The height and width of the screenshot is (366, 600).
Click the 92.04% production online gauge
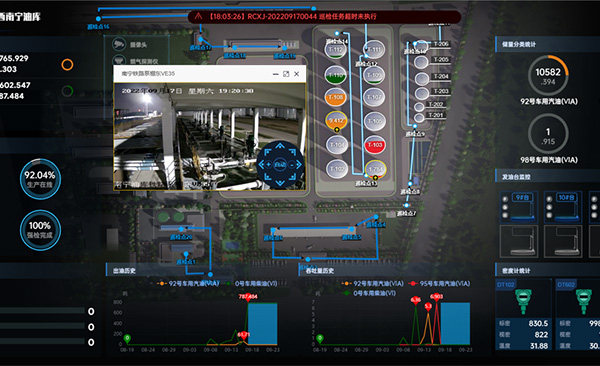[40, 179]
